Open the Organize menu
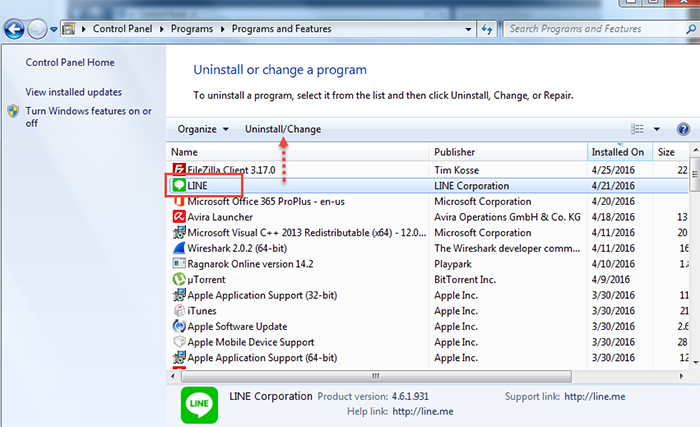Viewport: 700px width, 427px height. pyautogui.click(x=203, y=129)
